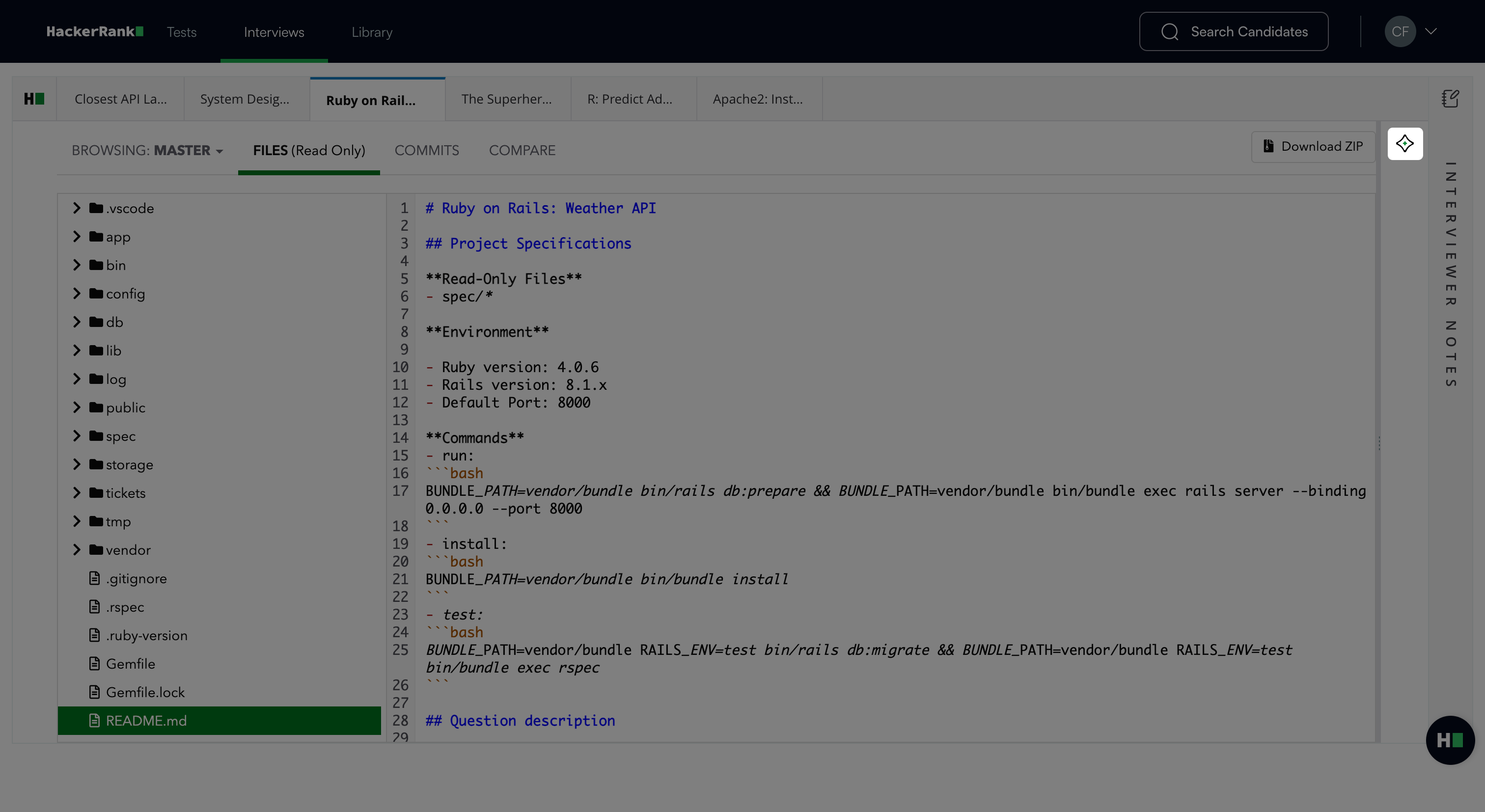Open the vertical Interviewer Notes panel
Screen dimensions: 1485x812
point(1451,274)
